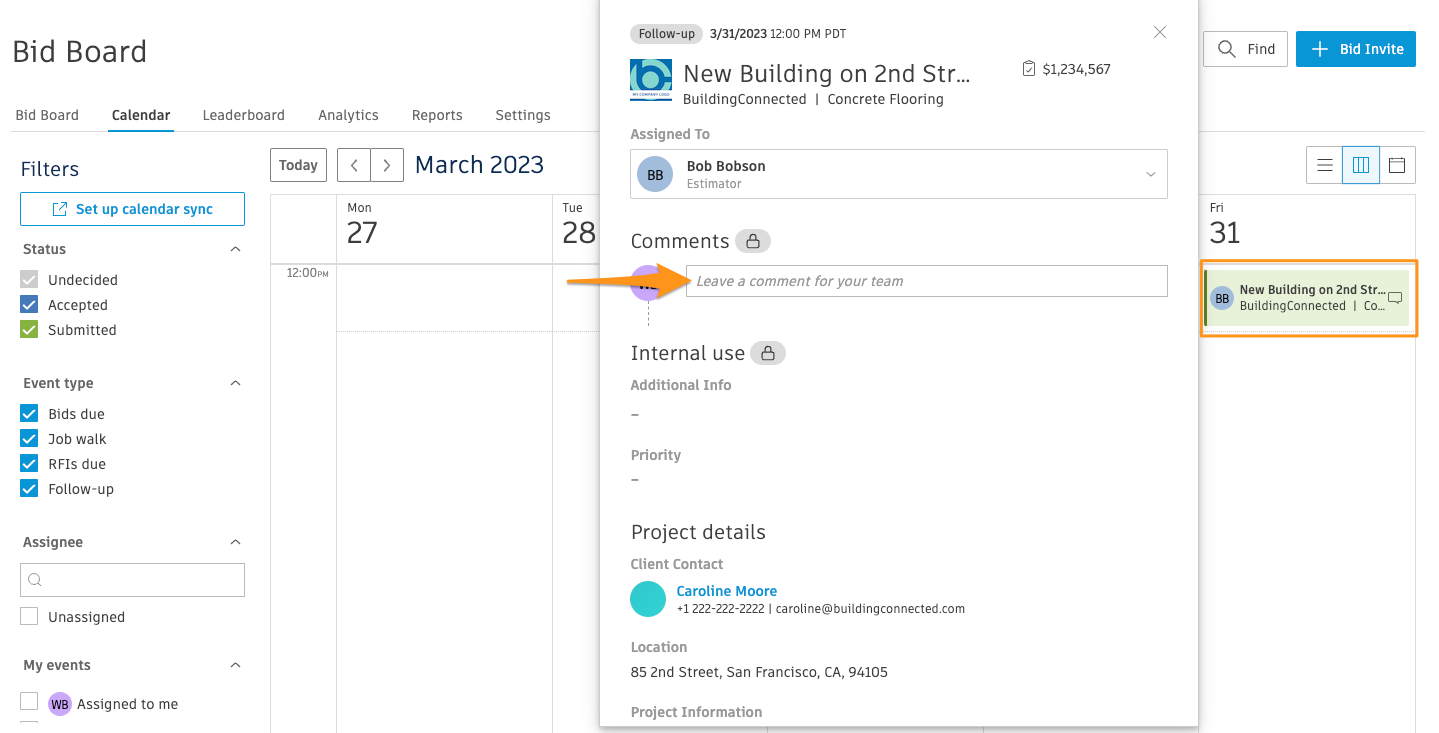Enable the Unassigned assignee checkbox
The height and width of the screenshot is (733, 1439).
(x=30, y=617)
